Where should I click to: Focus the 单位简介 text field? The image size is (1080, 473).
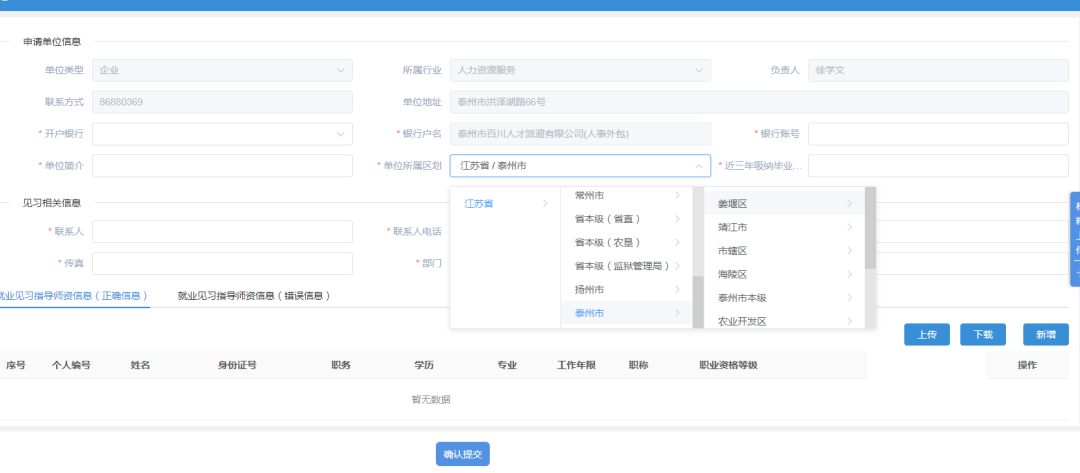tap(222, 166)
